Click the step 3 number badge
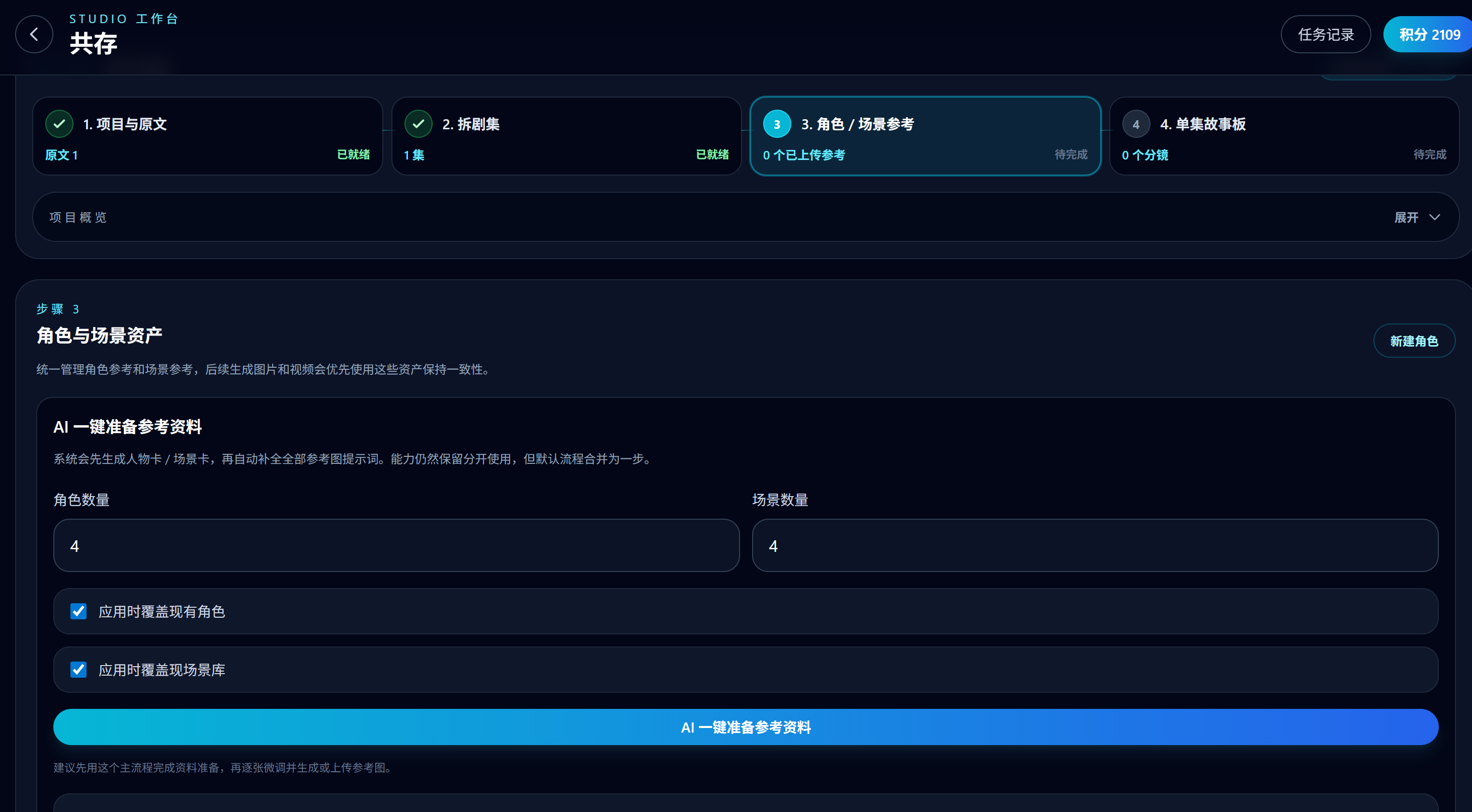The image size is (1472, 812). 777,124
